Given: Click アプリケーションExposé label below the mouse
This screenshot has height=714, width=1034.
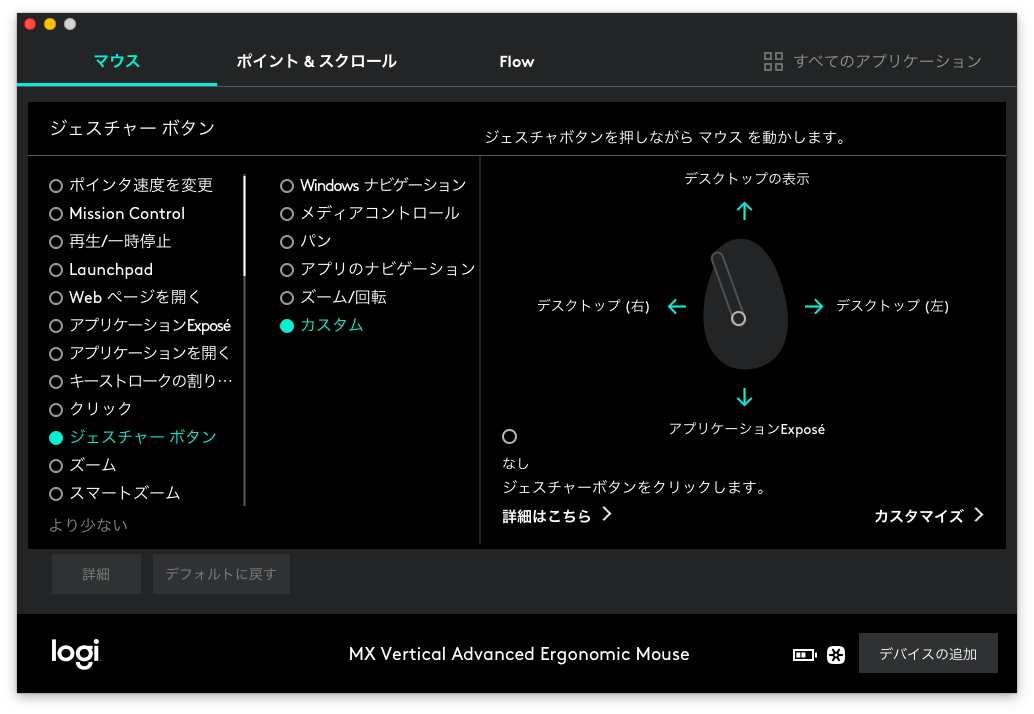Looking at the screenshot, I should (x=746, y=429).
